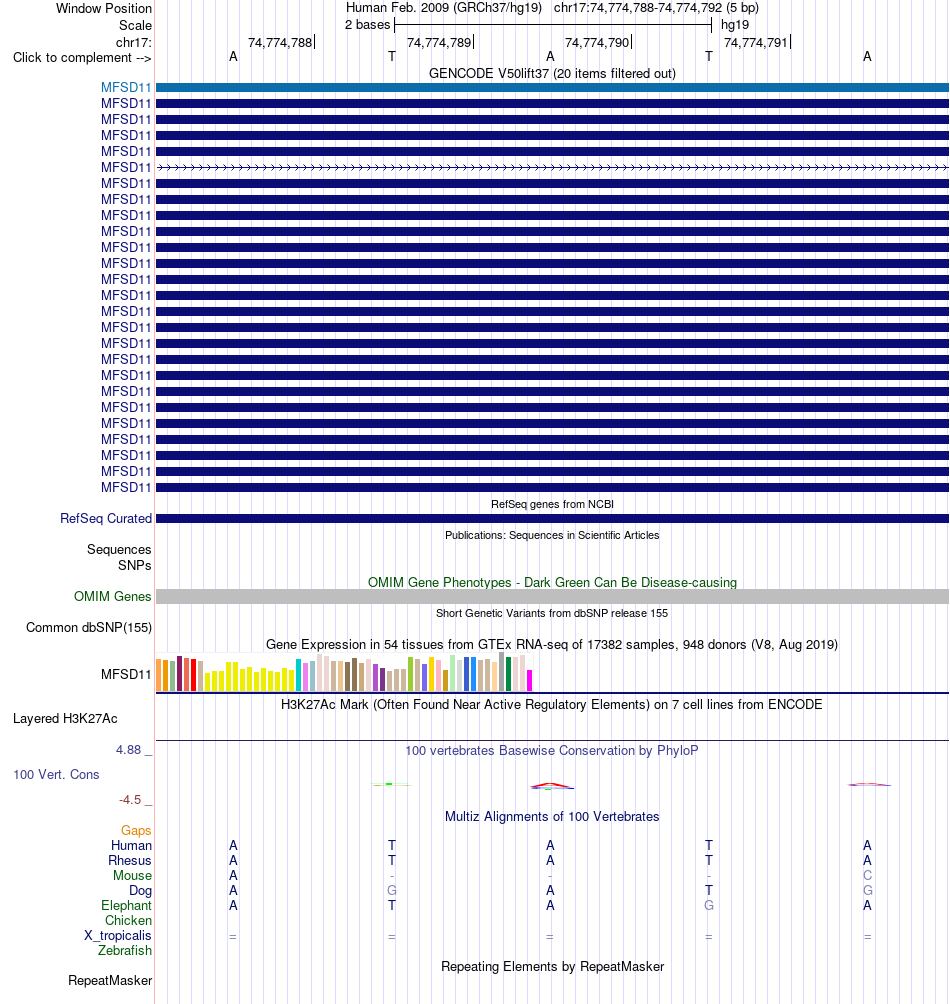Click chr17:74,774,788-74,774,792 (5 bp) position text
Viewport: 950px width, 1004px height.
point(656,8)
